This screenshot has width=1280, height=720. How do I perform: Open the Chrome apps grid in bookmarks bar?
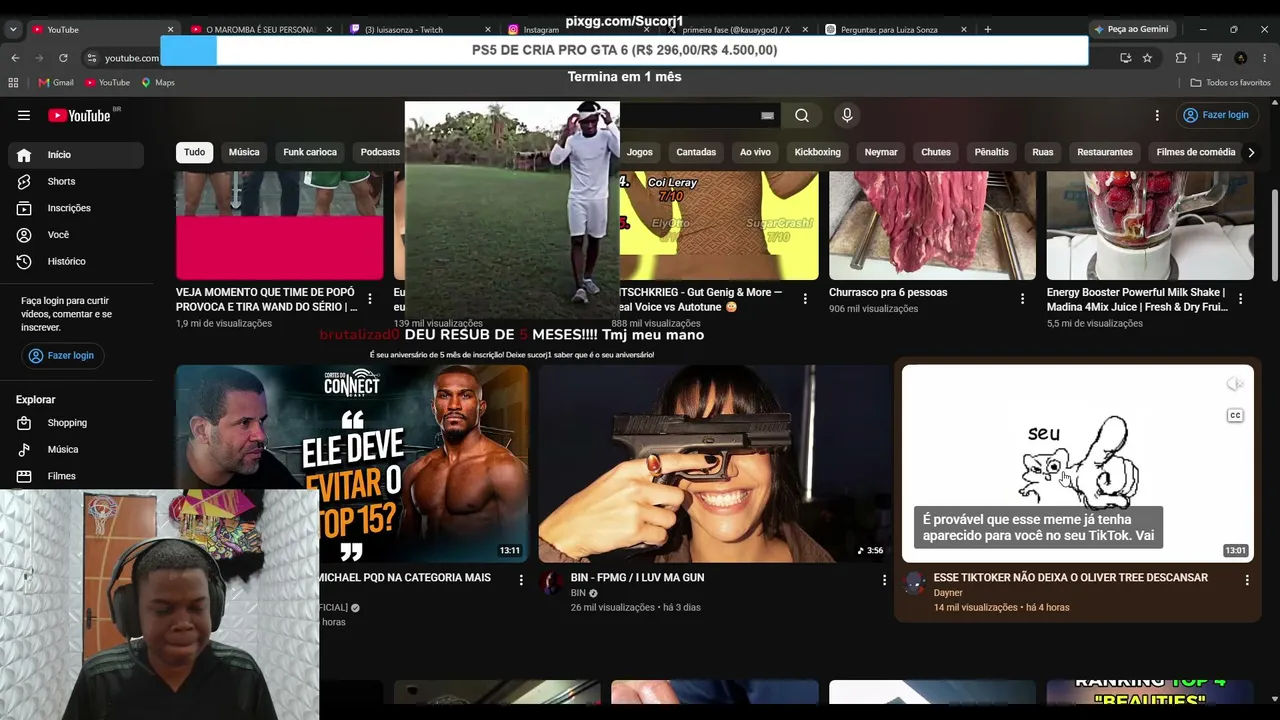(13, 82)
